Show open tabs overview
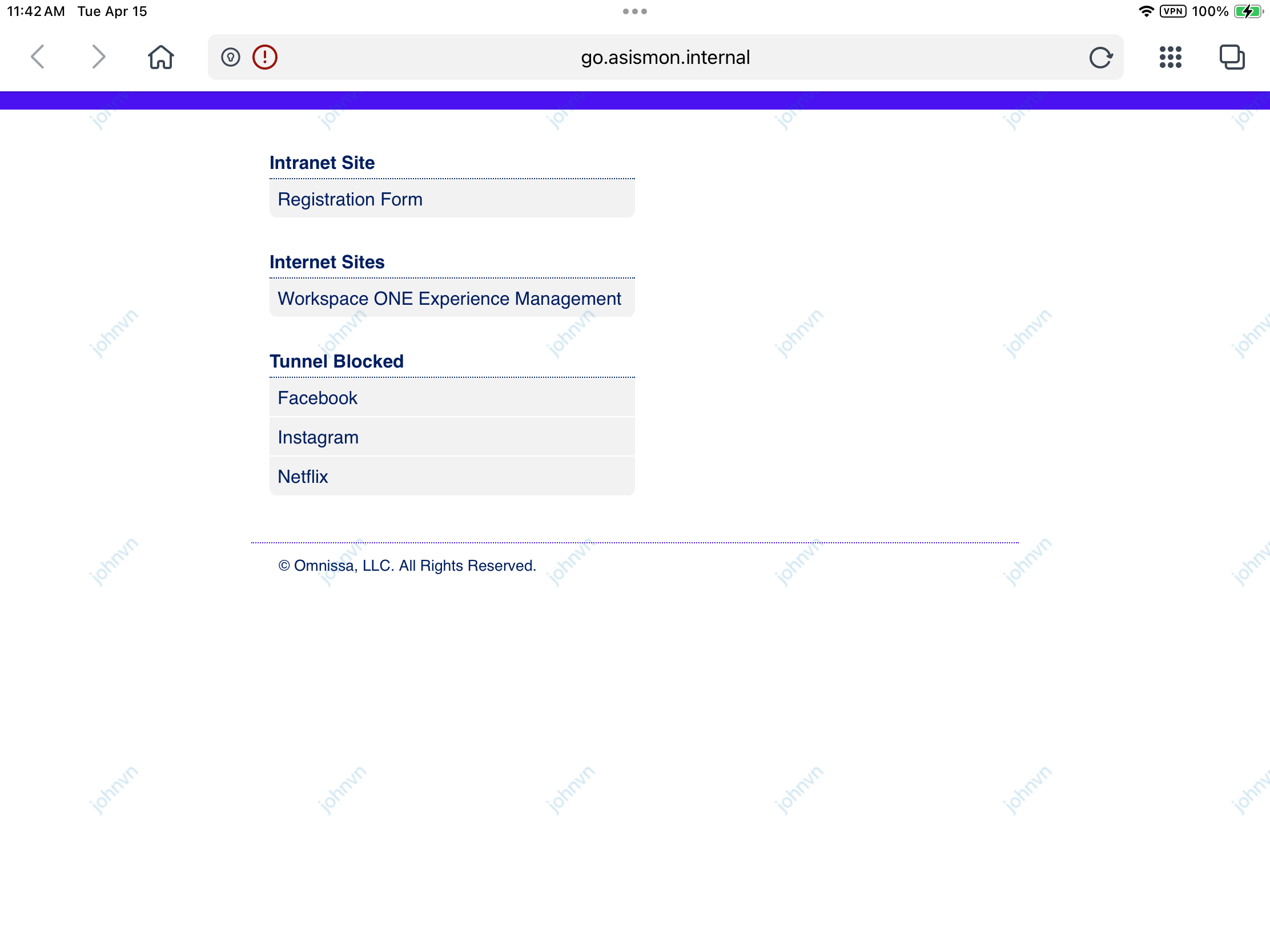Viewport: 1270px width, 952px height. point(1231,57)
